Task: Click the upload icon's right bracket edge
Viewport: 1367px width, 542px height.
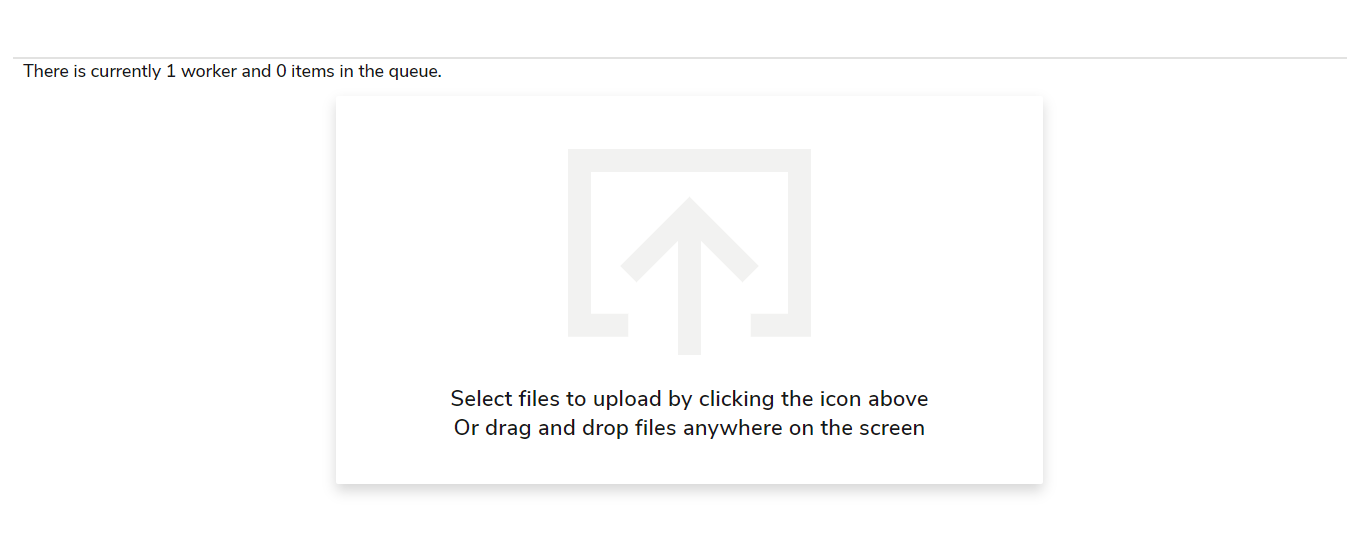Action: click(x=800, y=245)
